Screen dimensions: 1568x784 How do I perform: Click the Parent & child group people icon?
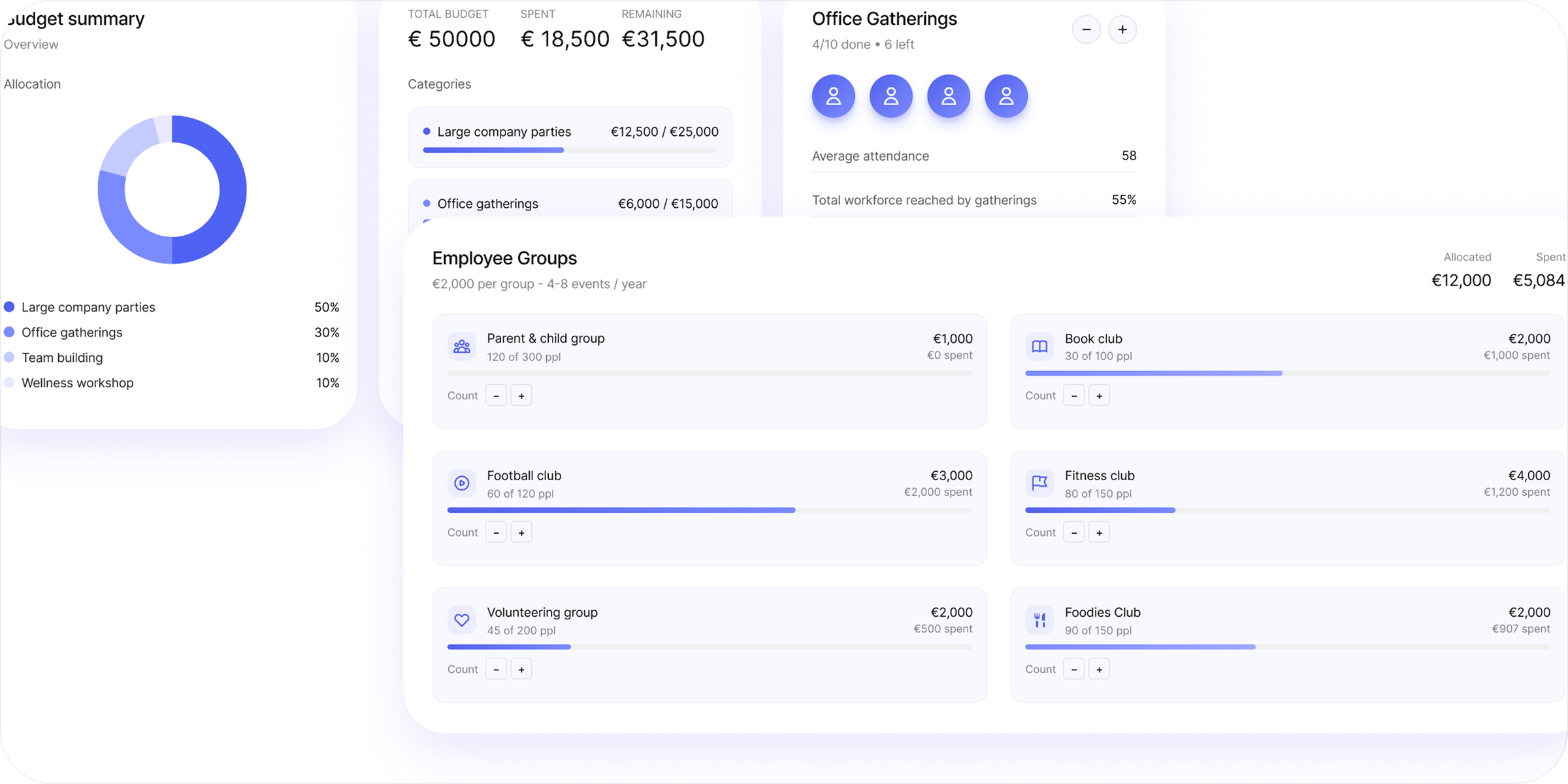462,346
